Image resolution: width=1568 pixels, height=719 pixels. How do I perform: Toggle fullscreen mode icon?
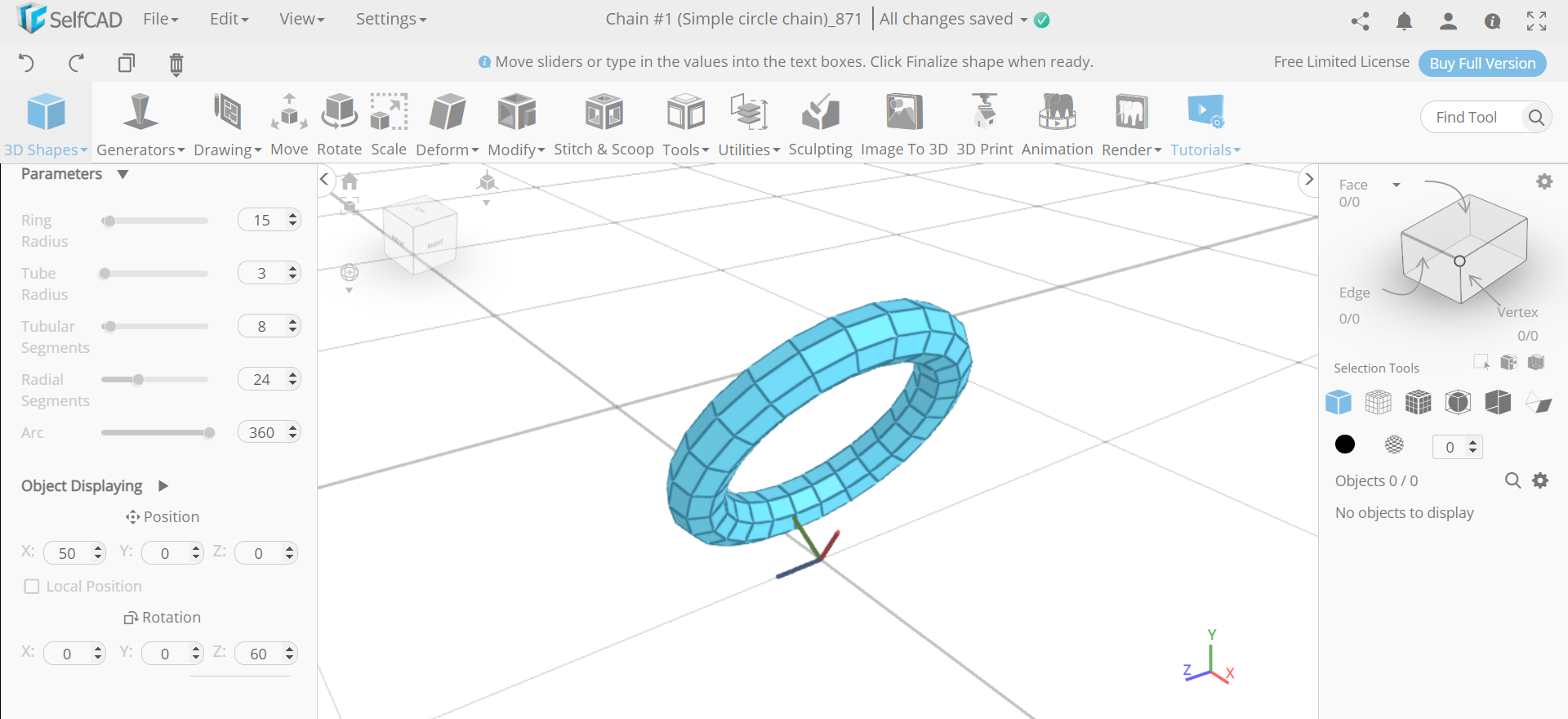coord(1536,21)
